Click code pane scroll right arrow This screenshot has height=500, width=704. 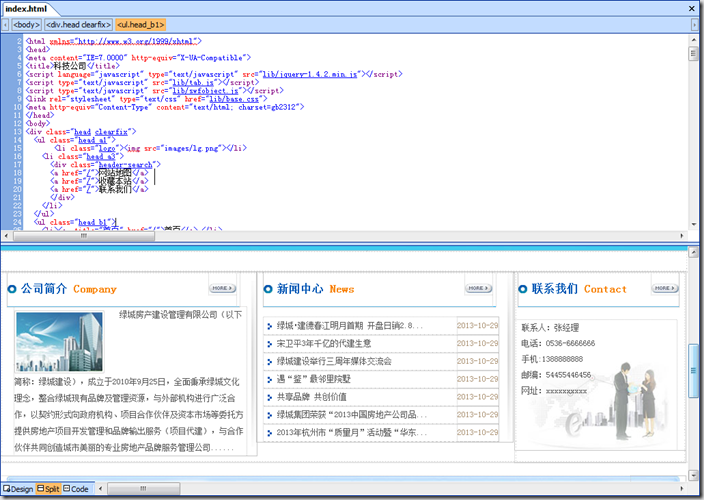(x=682, y=236)
